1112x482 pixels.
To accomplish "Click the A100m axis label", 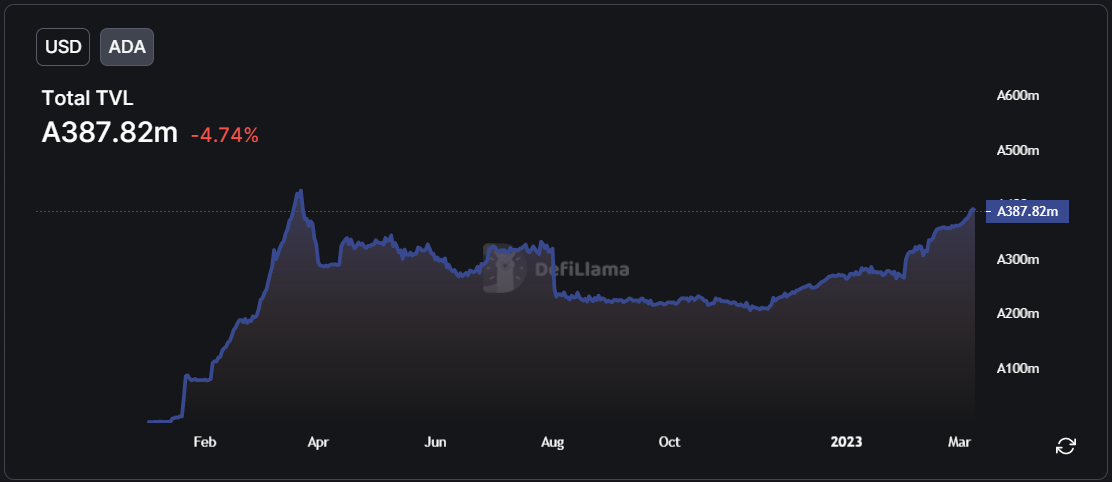I will pyautogui.click(x=1018, y=369).
